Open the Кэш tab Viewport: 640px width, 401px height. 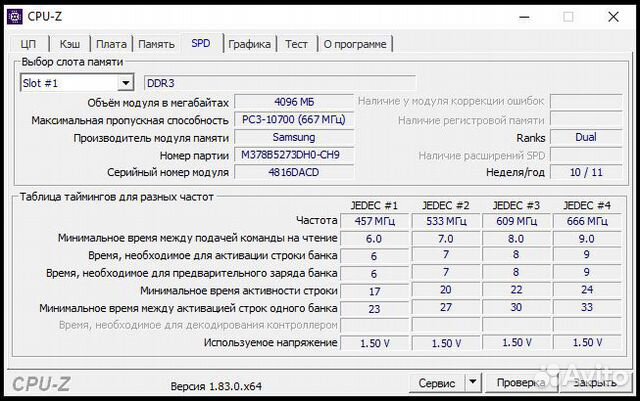[x=70, y=44]
